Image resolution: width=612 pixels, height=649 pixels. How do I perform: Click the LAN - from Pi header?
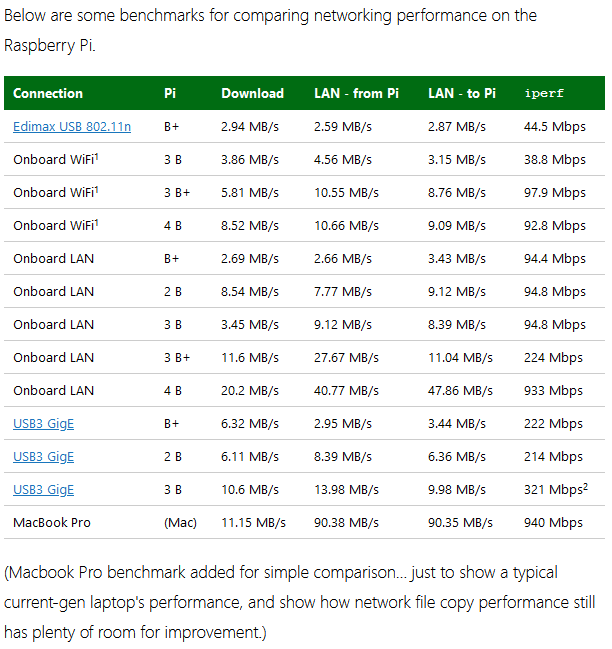pyautogui.click(x=356, y=94)
